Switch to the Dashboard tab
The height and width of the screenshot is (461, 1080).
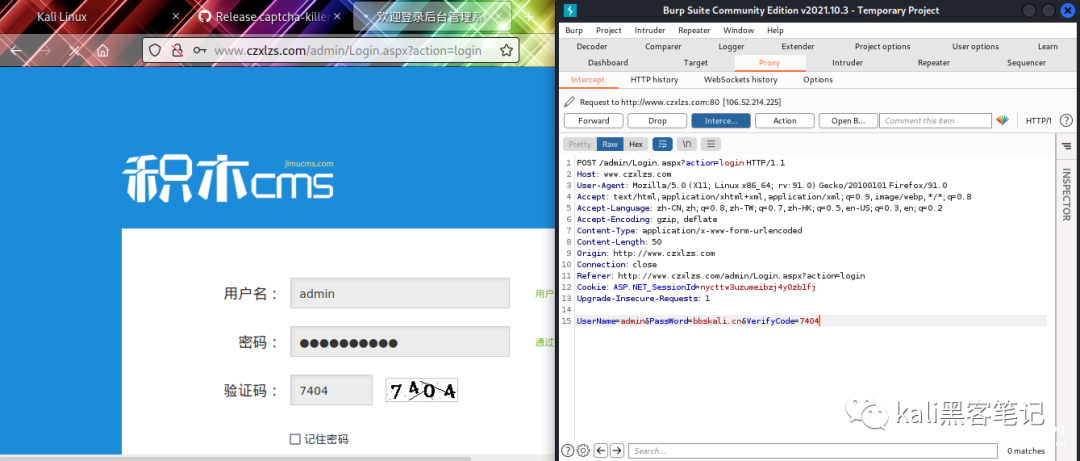point(608,62)
